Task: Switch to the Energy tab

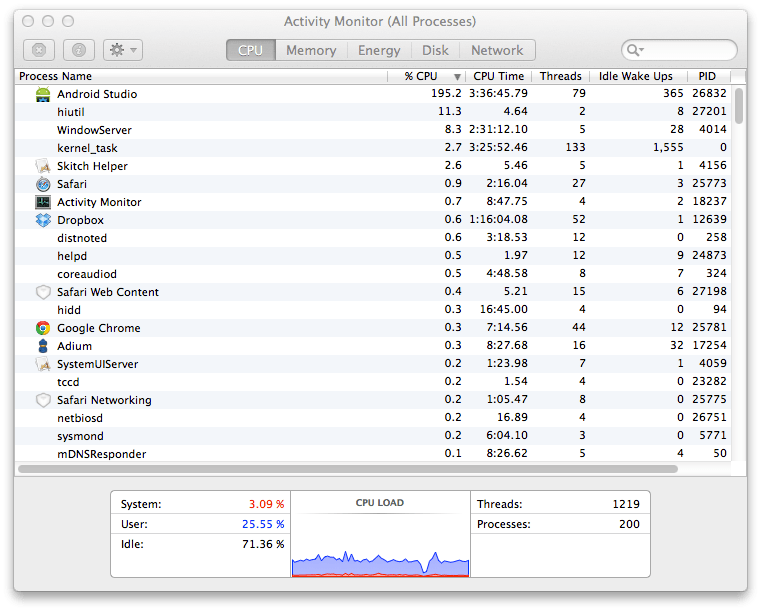Action: click(x=379, y=50)
